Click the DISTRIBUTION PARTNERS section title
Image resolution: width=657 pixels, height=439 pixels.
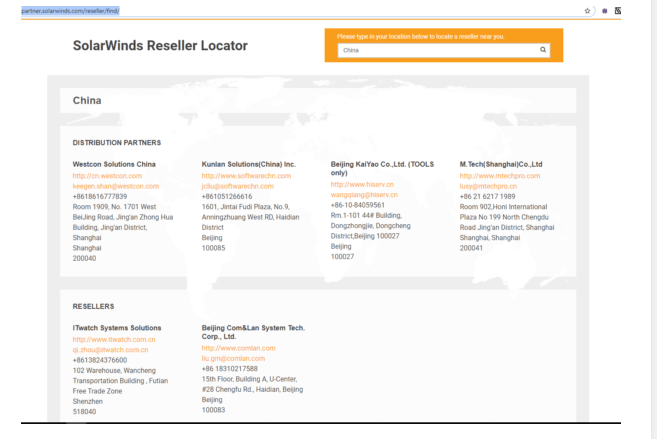(117, 143)
